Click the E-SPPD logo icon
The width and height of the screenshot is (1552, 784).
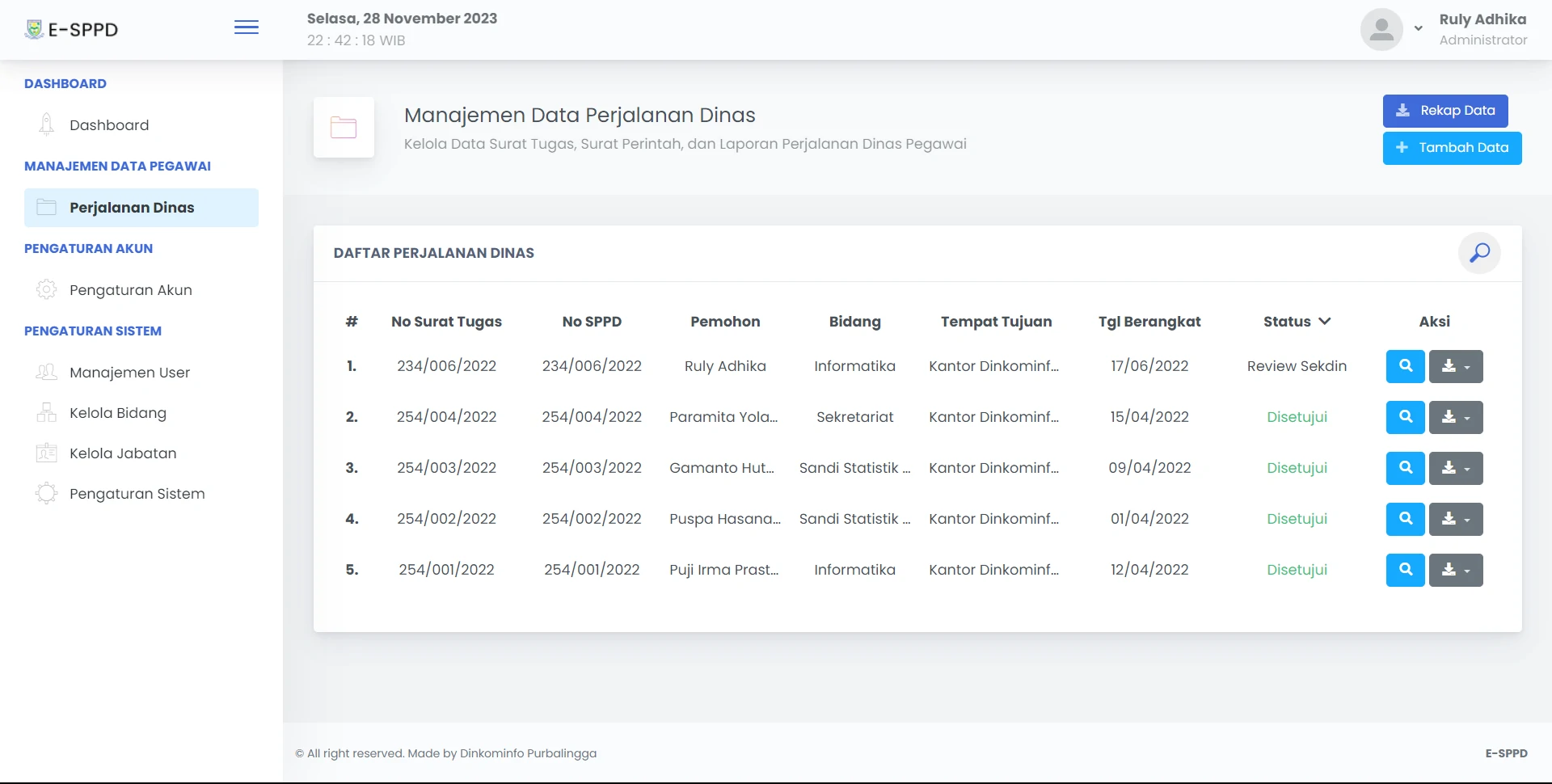point(34,30)
